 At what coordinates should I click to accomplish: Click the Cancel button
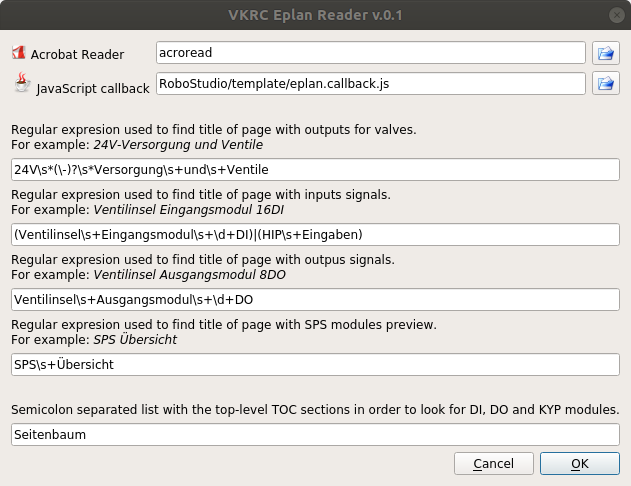point(494,463)
